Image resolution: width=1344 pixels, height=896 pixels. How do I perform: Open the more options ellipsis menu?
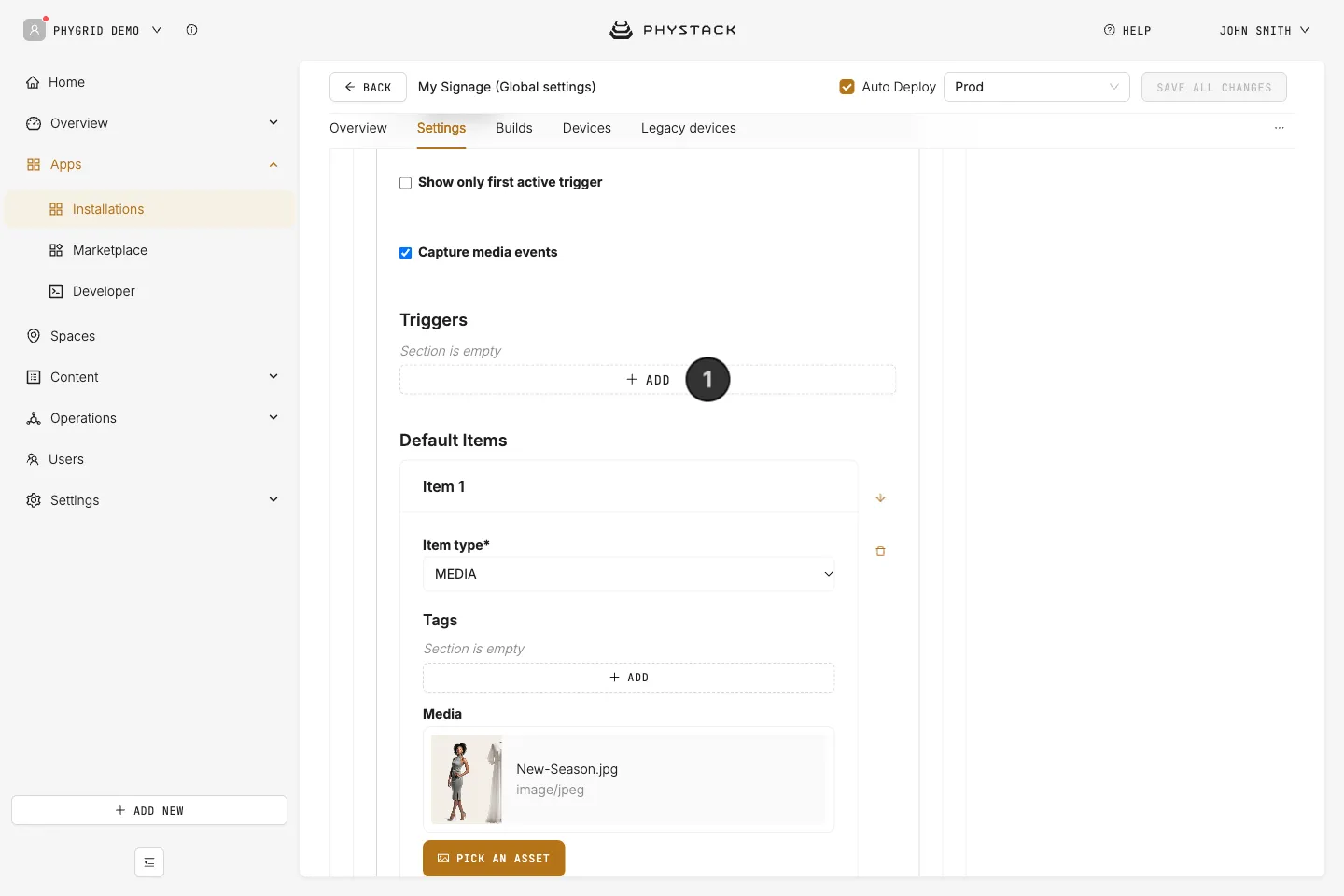pyautogui.click(x=1280, y=128)
